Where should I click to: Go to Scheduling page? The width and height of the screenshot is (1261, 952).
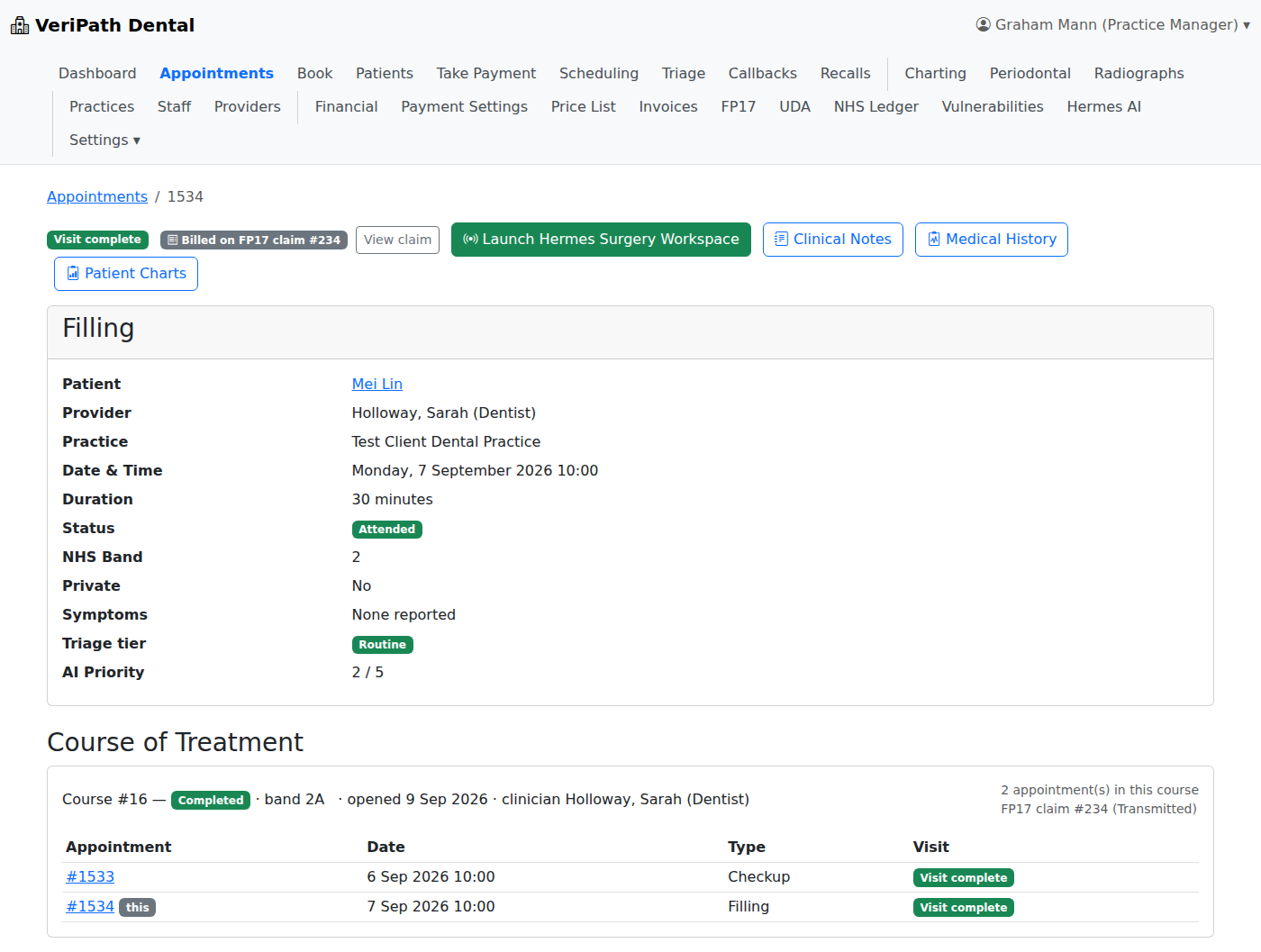click(599, 73)
